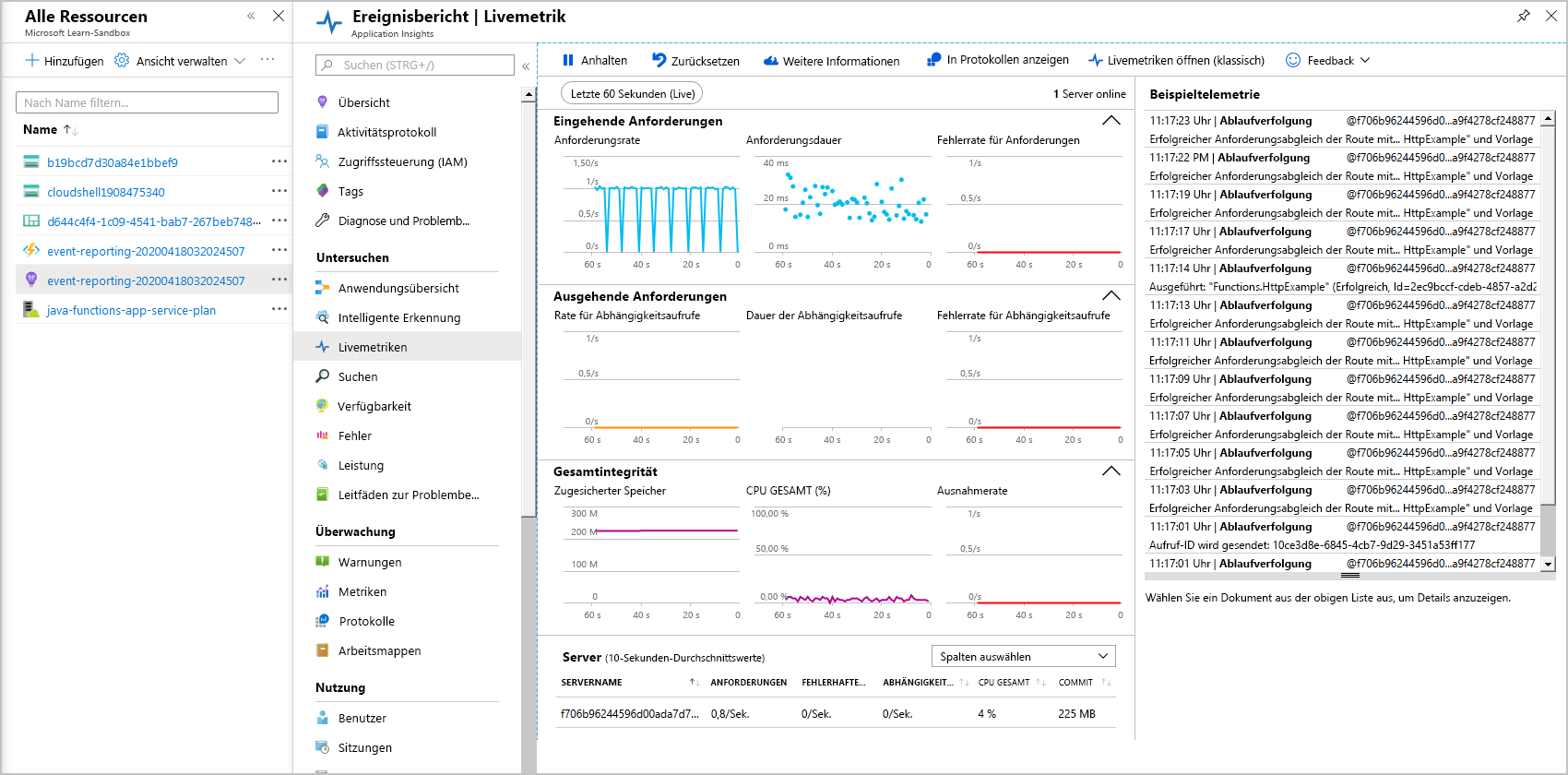The width and height of the screenshot is (1568, 775).
Task: Open more options in Alle Ressourcen toolbar
Action: point(267,60)
